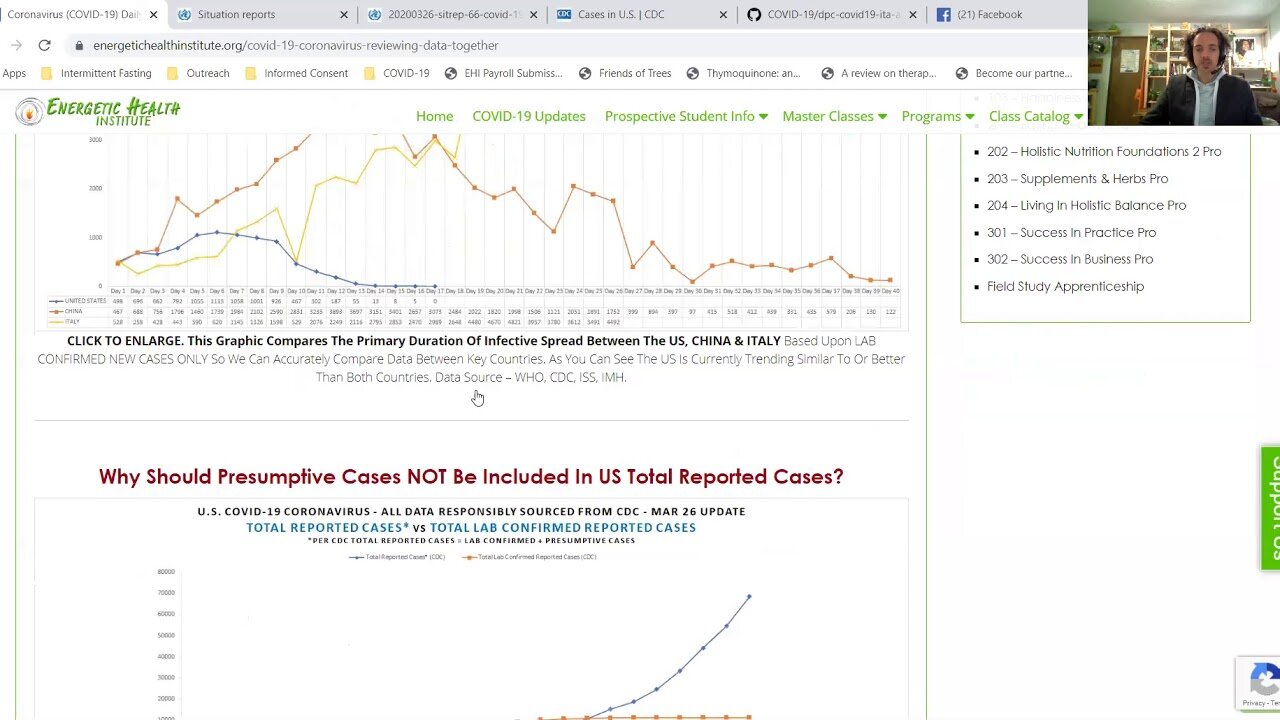Close the Situation reports tab
This screenshot has height=720, width=1280.
point(344,15)
